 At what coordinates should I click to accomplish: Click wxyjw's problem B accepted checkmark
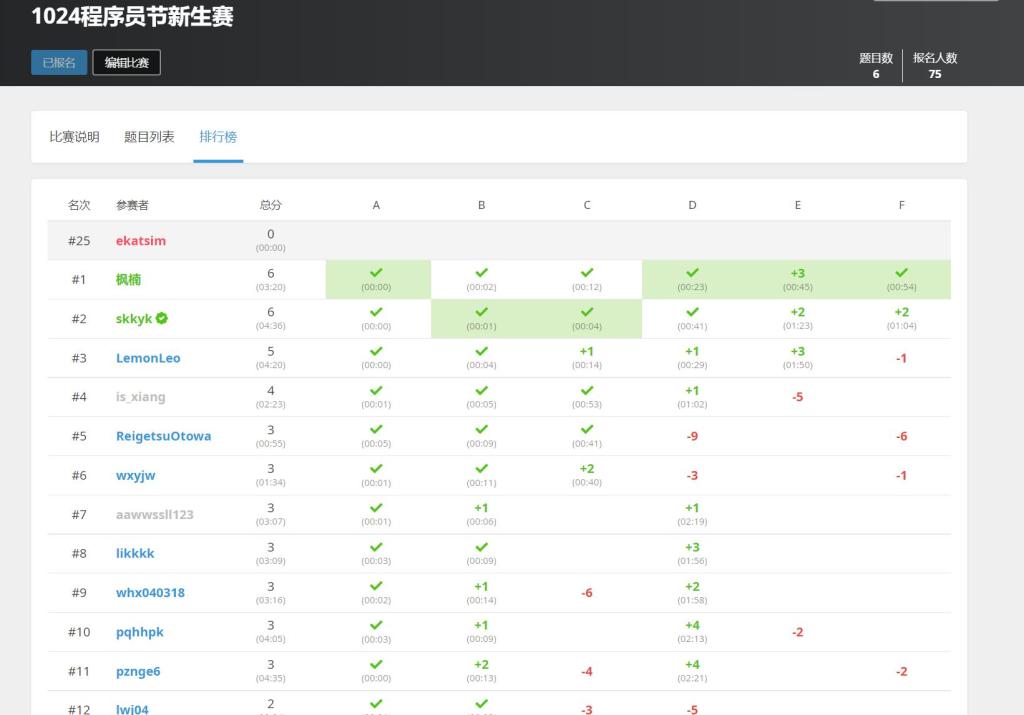(481, 468)
